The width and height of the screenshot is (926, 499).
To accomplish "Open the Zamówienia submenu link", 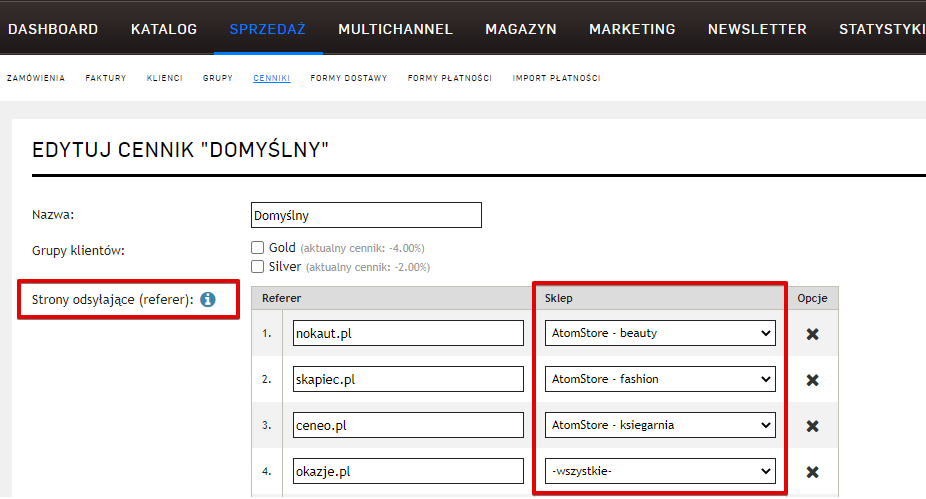I will (x=36, y=78).
